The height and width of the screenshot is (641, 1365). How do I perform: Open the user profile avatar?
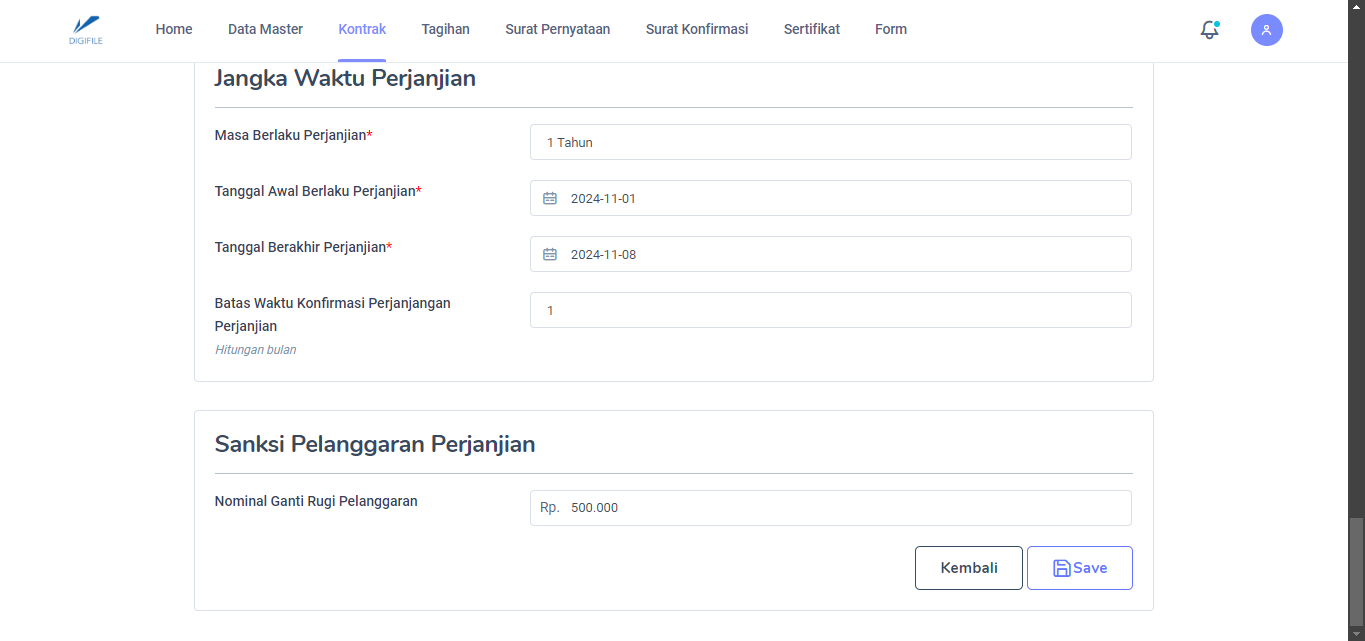(1266, 30)
